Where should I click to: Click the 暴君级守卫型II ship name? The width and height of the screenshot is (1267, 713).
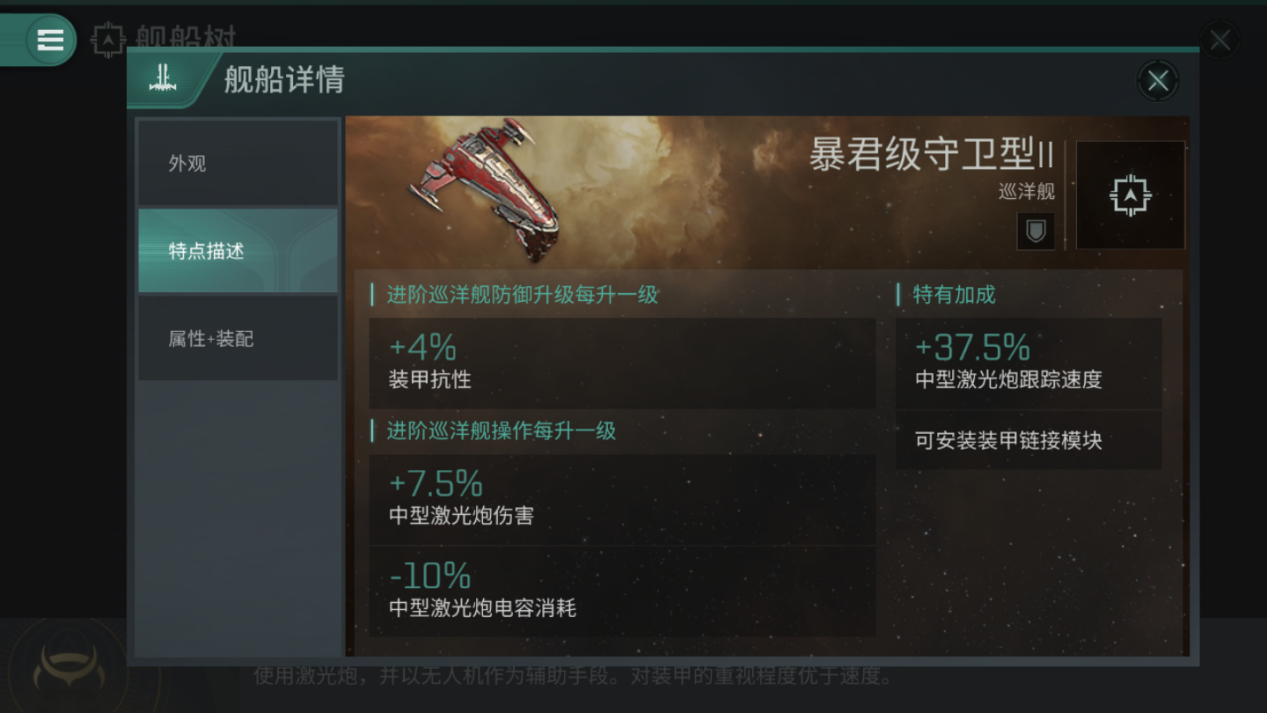click(932, 155)
